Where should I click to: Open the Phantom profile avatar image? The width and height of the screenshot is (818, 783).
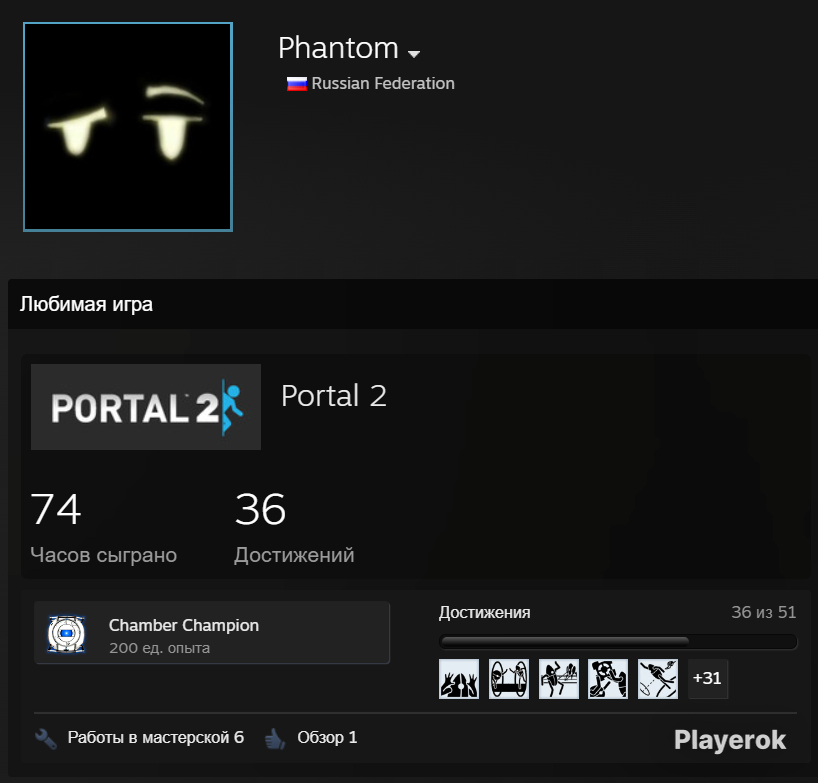(128, 127)
